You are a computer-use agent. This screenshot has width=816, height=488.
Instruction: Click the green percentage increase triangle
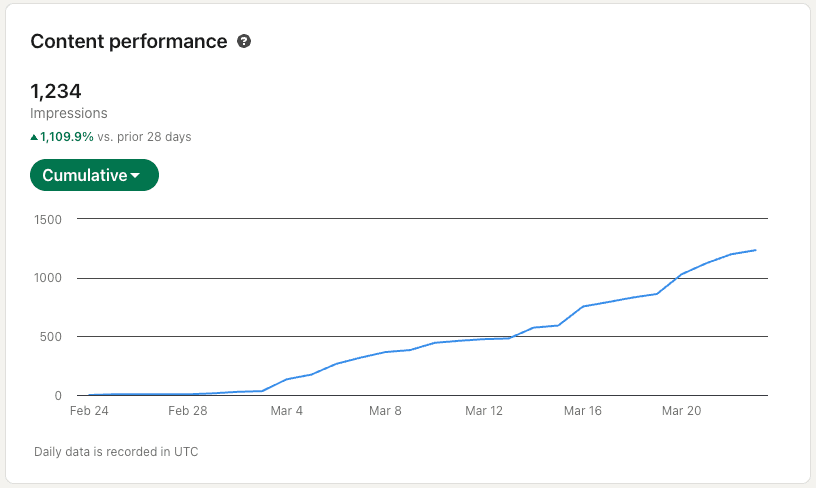34,137
